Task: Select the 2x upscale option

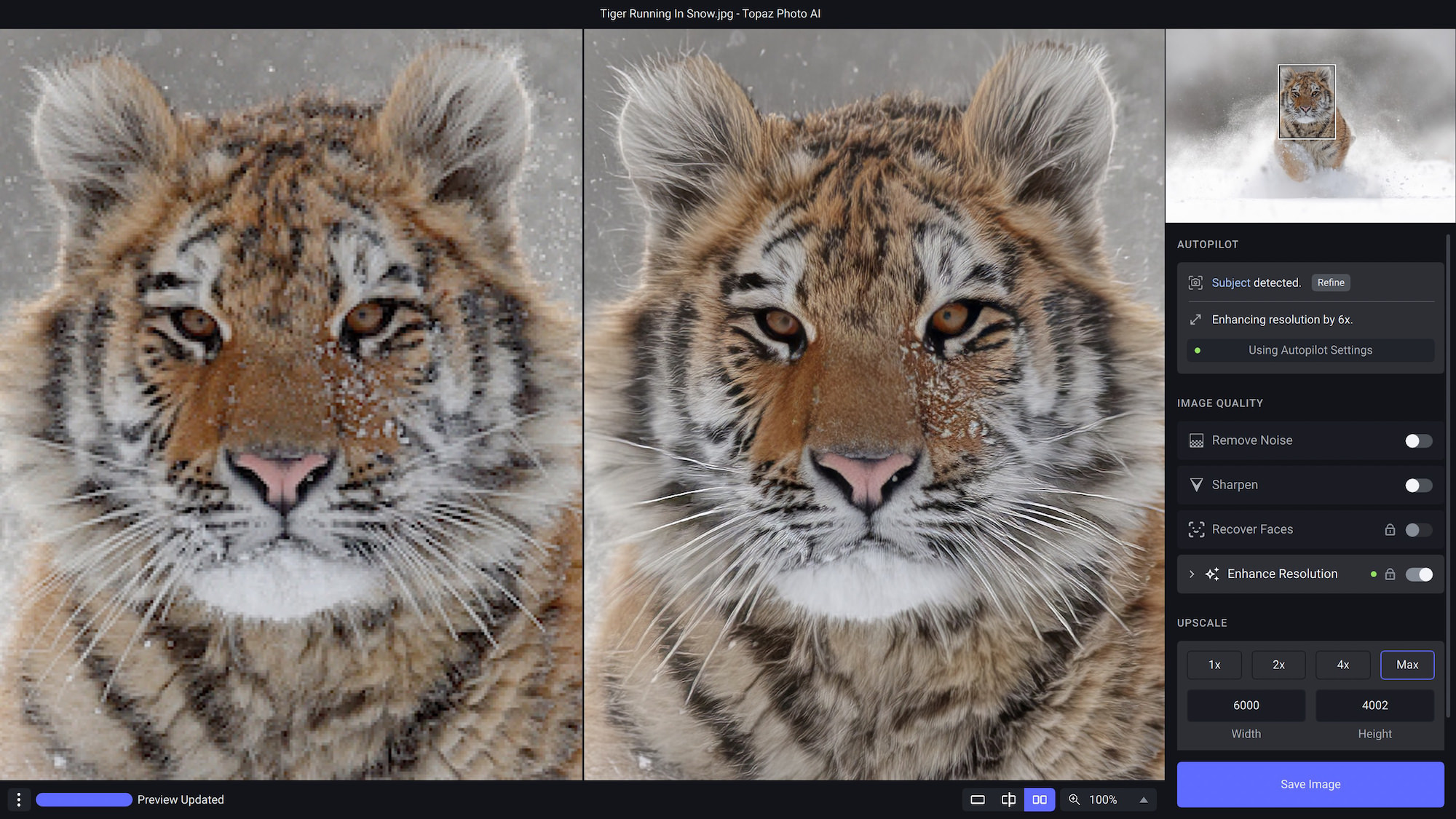Action: pyautogui.click(x=1278, y=665)
